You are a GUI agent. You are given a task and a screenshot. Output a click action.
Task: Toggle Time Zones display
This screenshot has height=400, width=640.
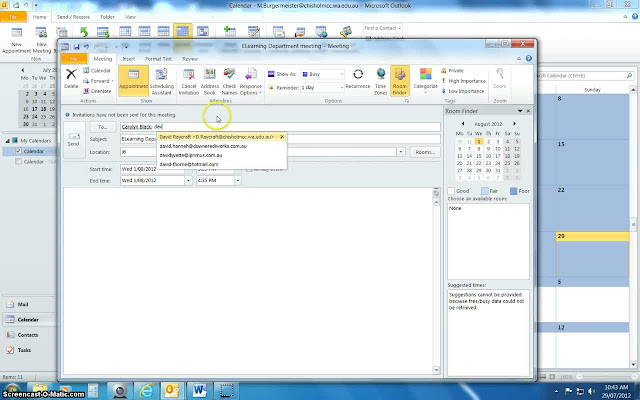(380, 81)
